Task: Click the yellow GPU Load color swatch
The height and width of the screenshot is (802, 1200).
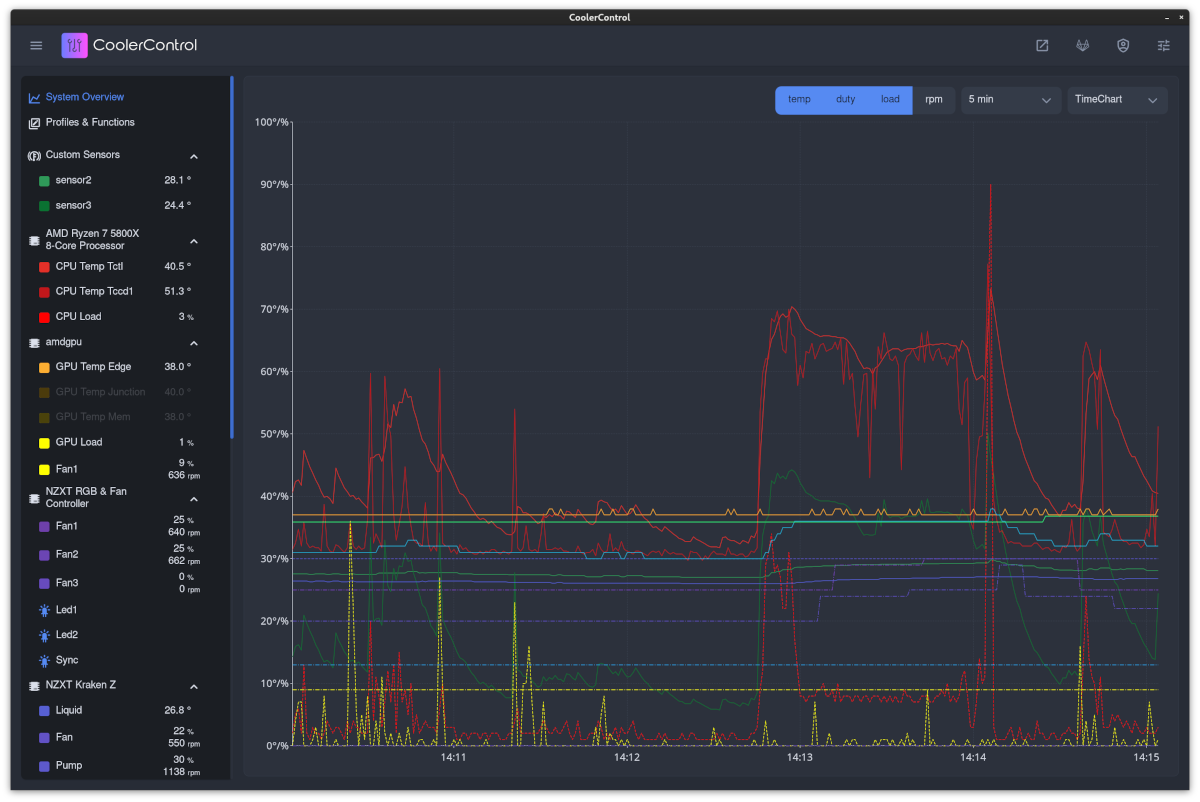Action: [44, 443]
